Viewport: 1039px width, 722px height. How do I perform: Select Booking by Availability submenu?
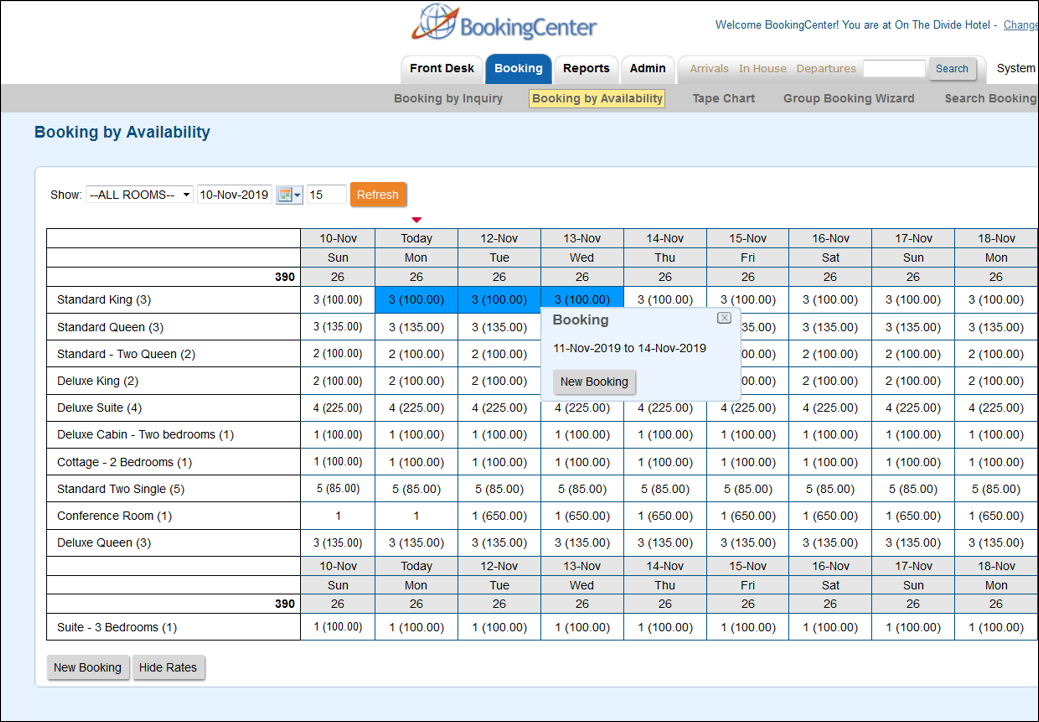click(597, 98)
